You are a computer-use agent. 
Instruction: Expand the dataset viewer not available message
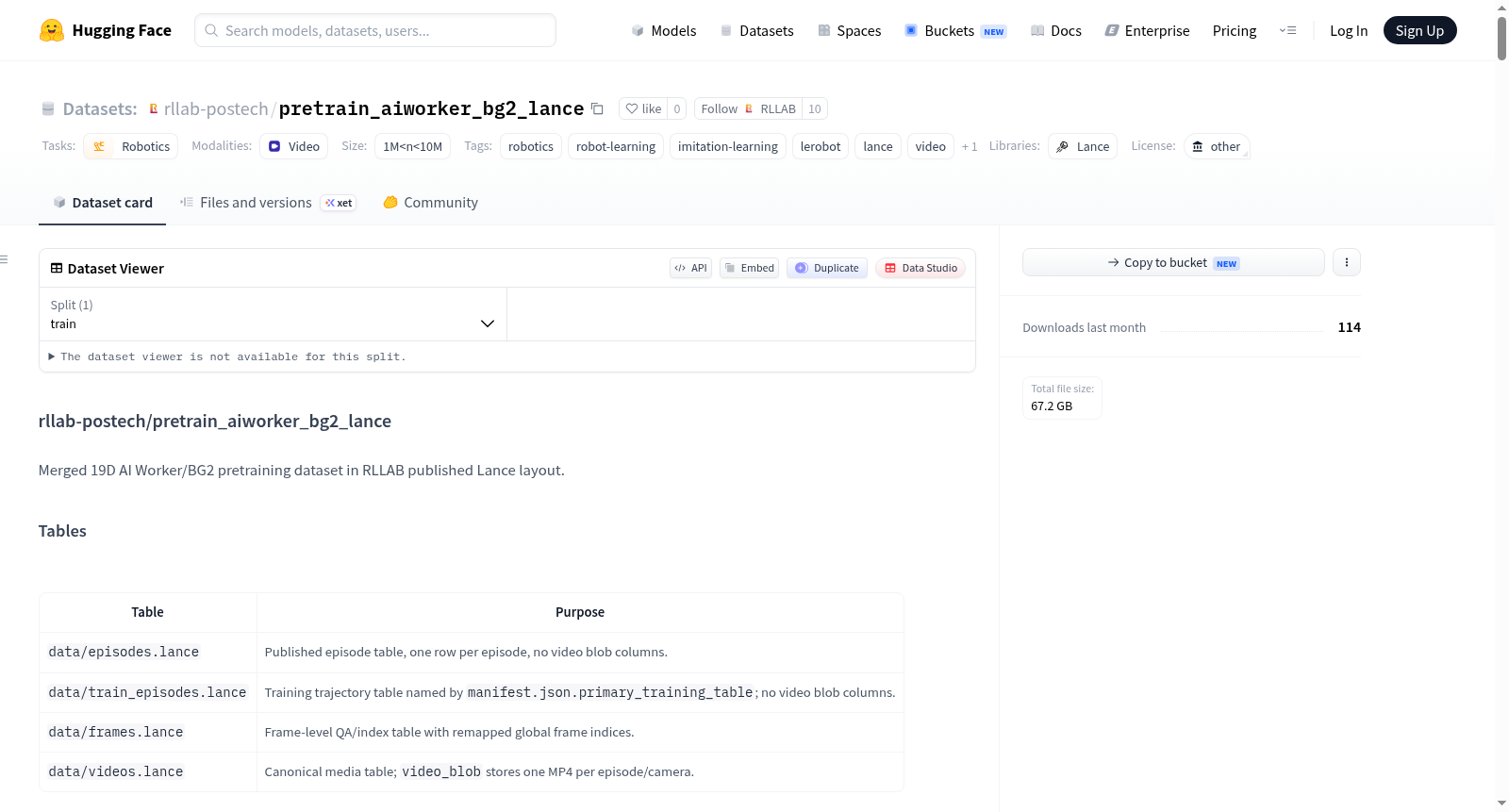pos(226,356)
